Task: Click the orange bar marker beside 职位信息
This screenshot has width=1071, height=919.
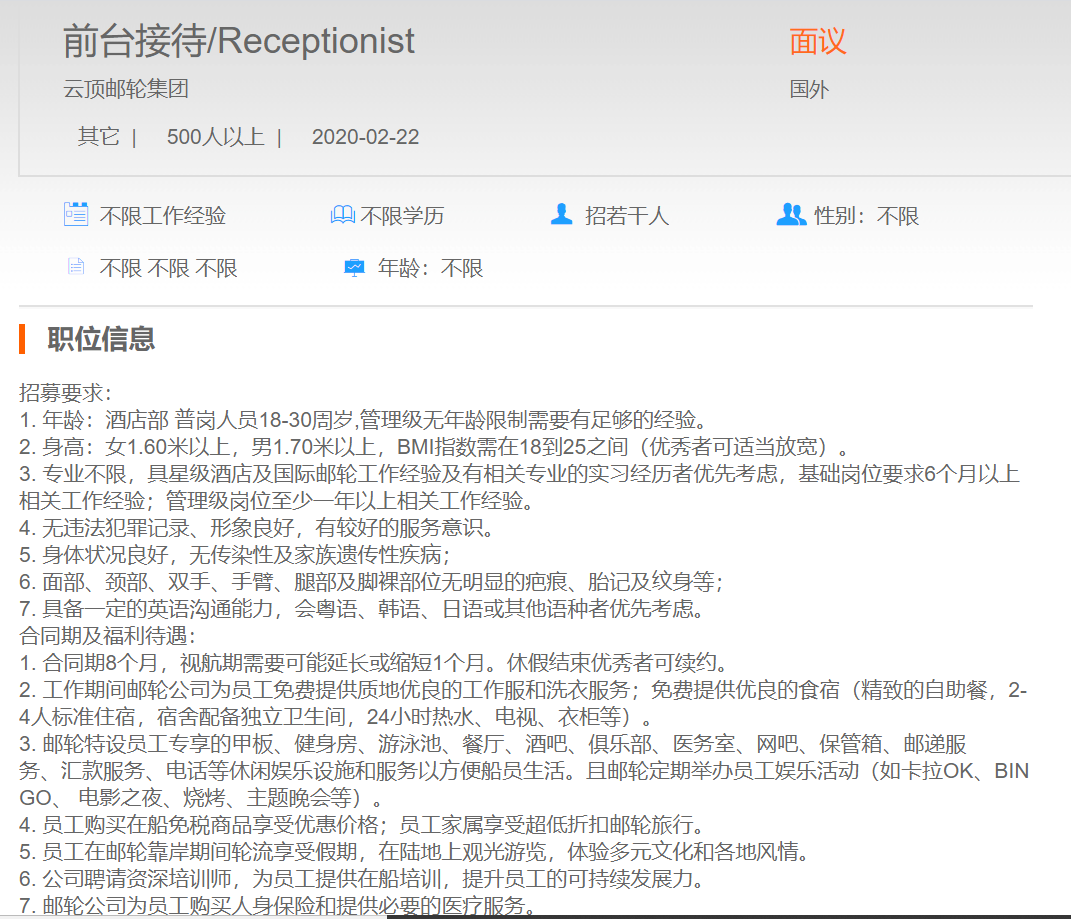Action: [22, 339]
